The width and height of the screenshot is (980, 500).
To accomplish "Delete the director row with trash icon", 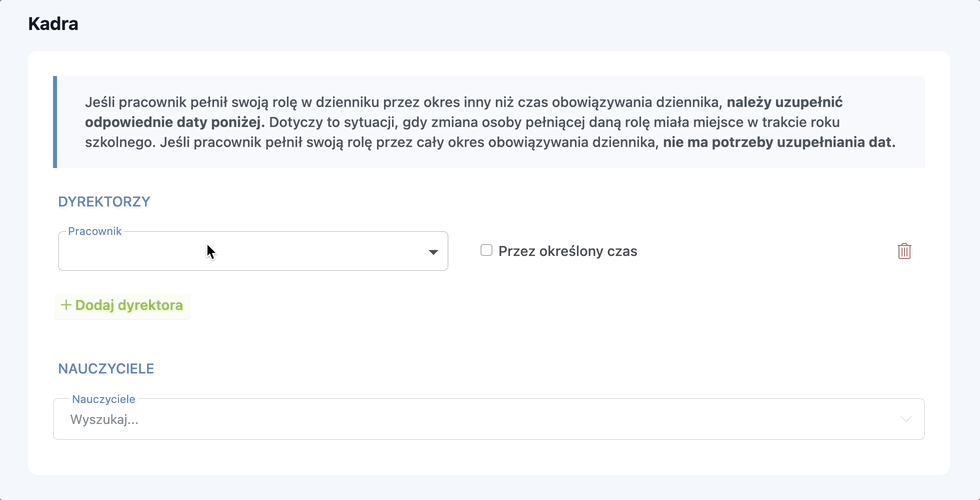I will coord(904,251).
